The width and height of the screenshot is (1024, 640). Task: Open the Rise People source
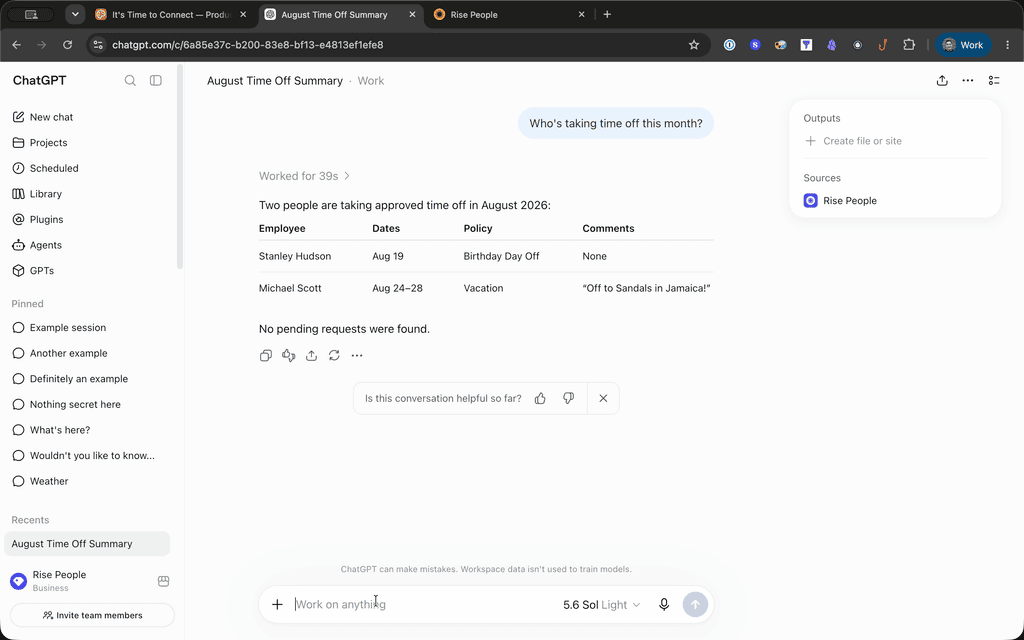(840, 200)
